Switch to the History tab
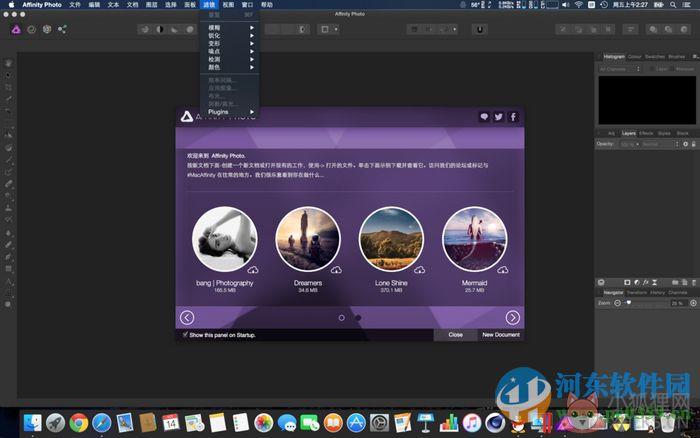700x438 pixels. (x=657, y=292)
